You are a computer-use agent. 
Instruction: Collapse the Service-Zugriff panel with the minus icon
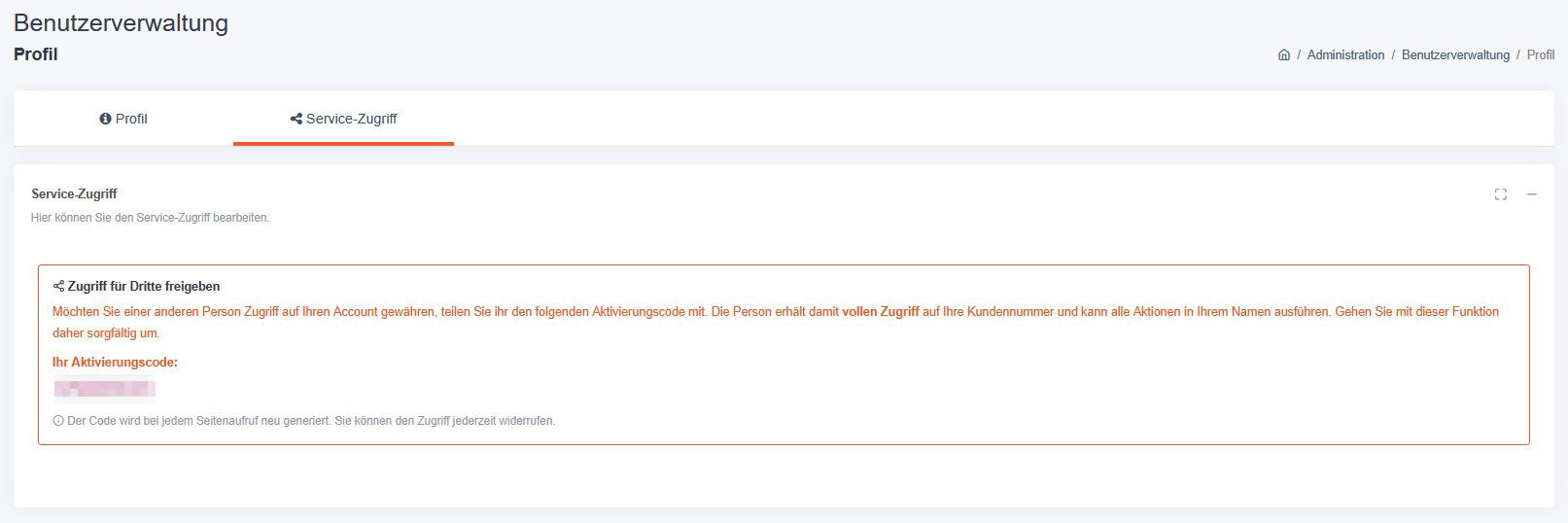(x=1532, y=194)
